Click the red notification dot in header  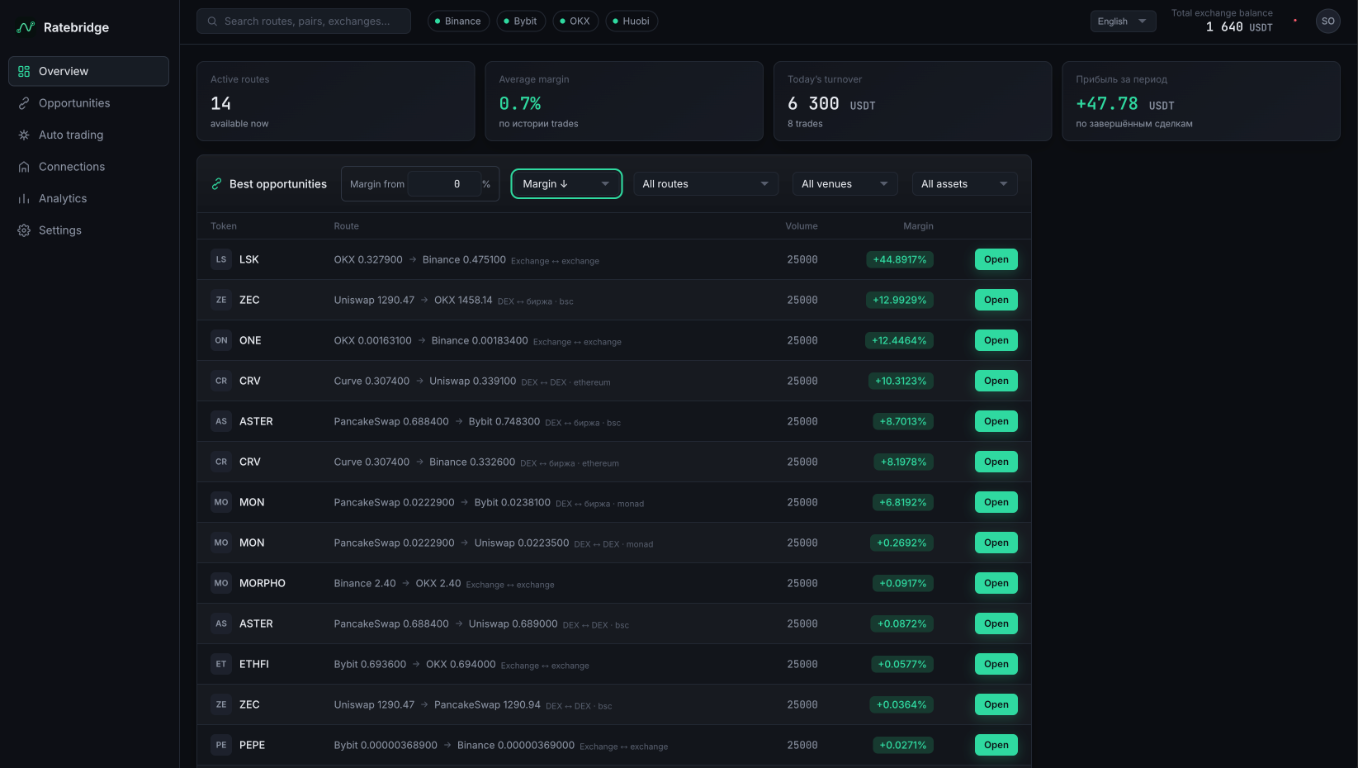pos(1295,20)
